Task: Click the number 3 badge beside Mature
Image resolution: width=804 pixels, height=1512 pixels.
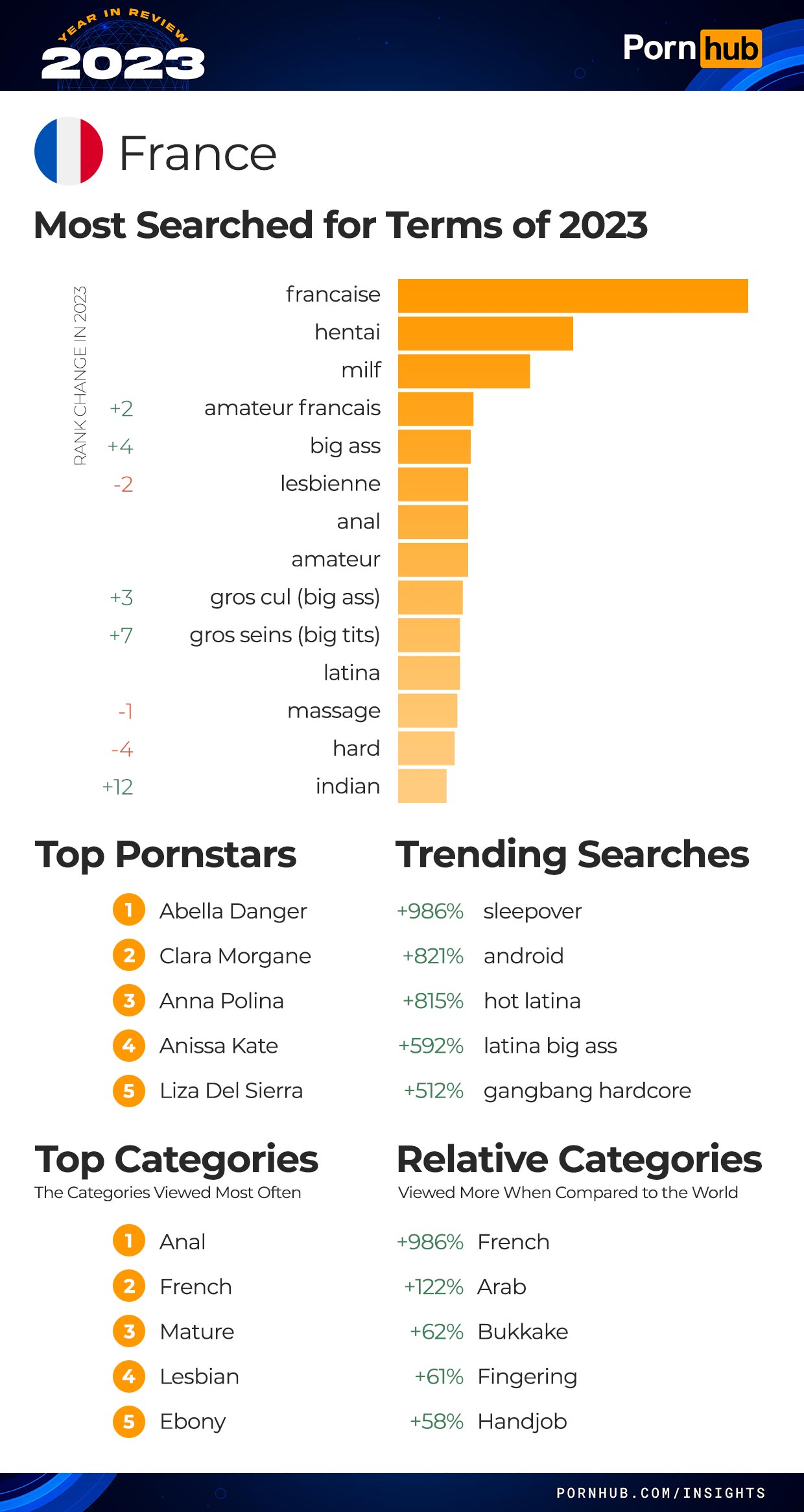Action: (129, 1331)
